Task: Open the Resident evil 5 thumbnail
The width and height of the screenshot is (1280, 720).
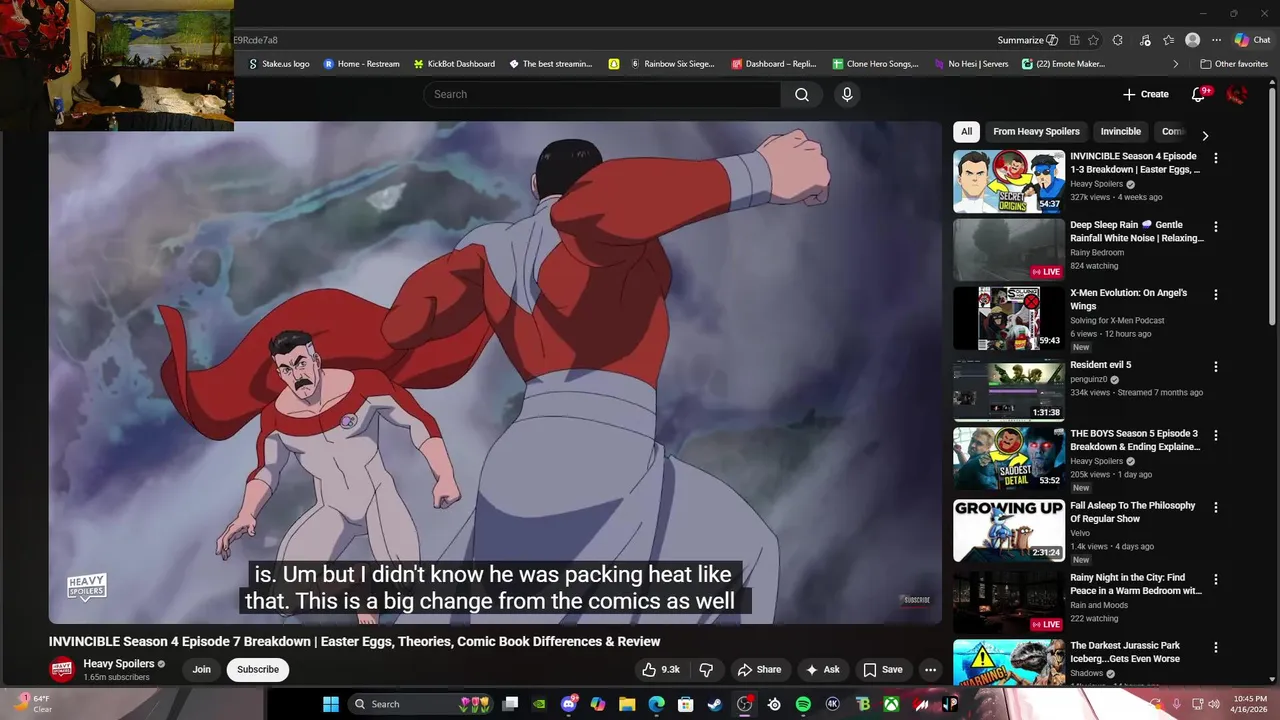Action: pyautogui.click(x=1008, y=390)
